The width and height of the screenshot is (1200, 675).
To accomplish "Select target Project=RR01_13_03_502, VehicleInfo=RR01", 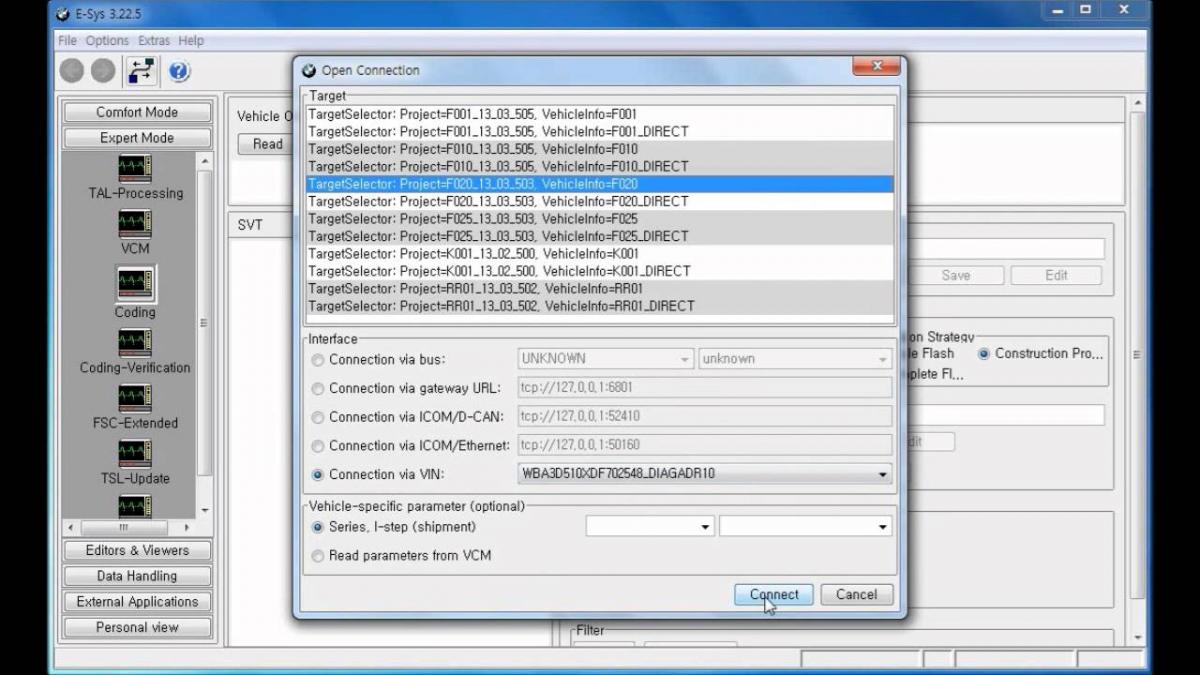I will pos(600,289).
